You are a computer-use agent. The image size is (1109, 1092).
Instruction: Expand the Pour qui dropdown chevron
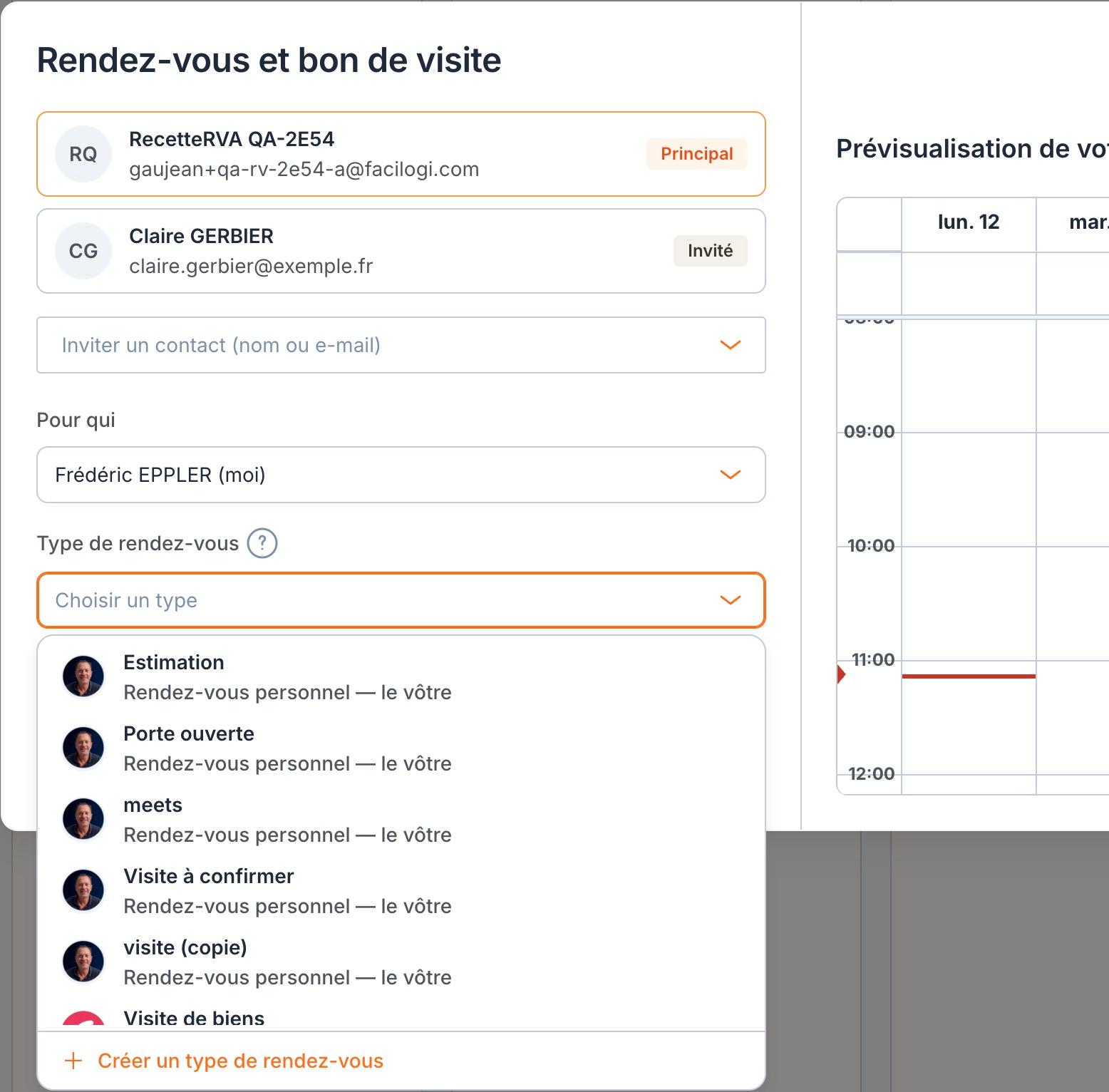(731, 475)
